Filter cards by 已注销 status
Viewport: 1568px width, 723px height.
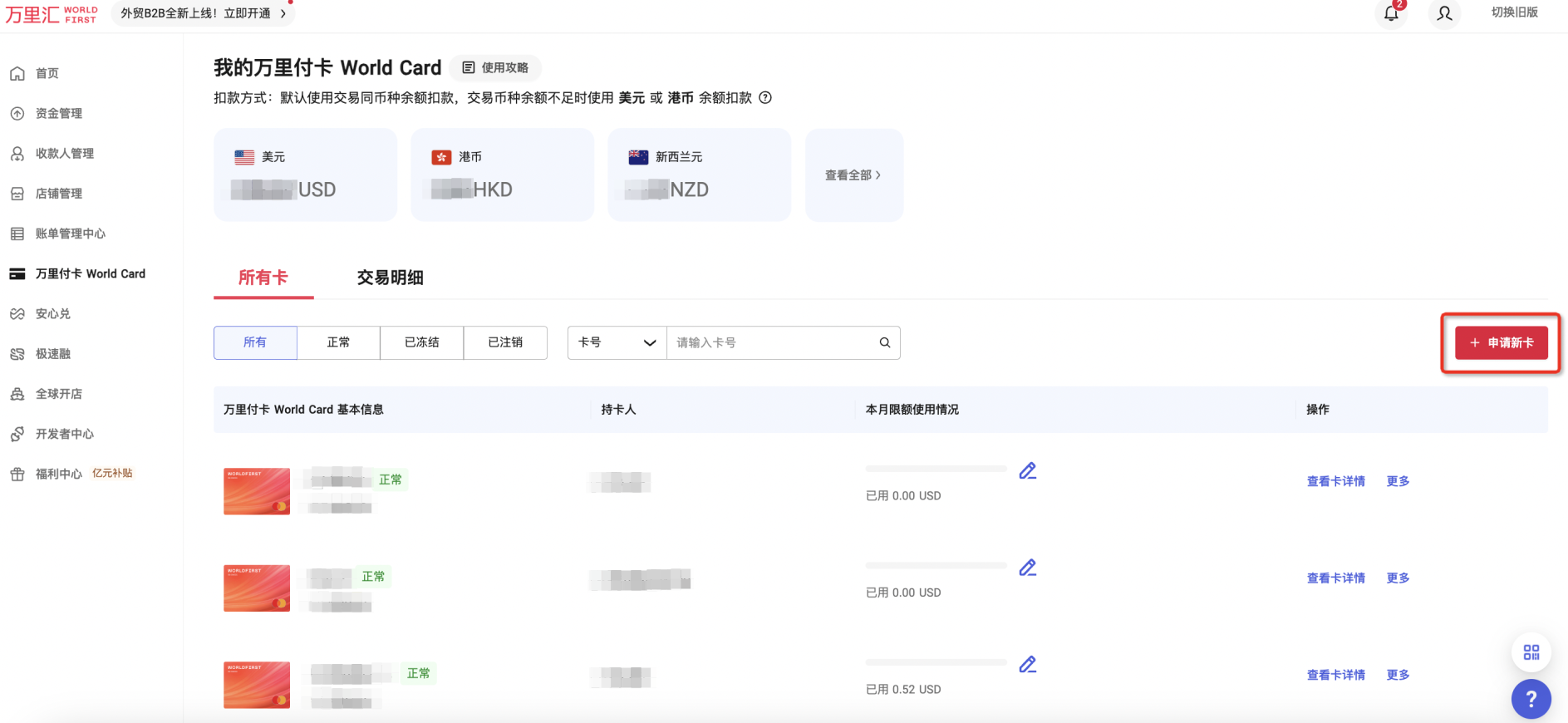coord(505,342)
